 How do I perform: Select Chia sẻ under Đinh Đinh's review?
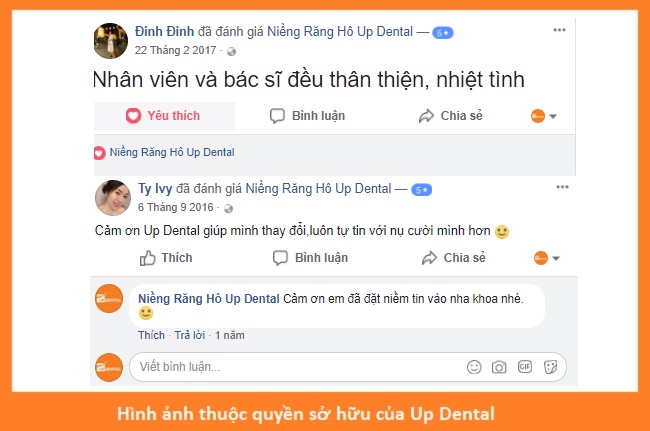coord(451,116)
